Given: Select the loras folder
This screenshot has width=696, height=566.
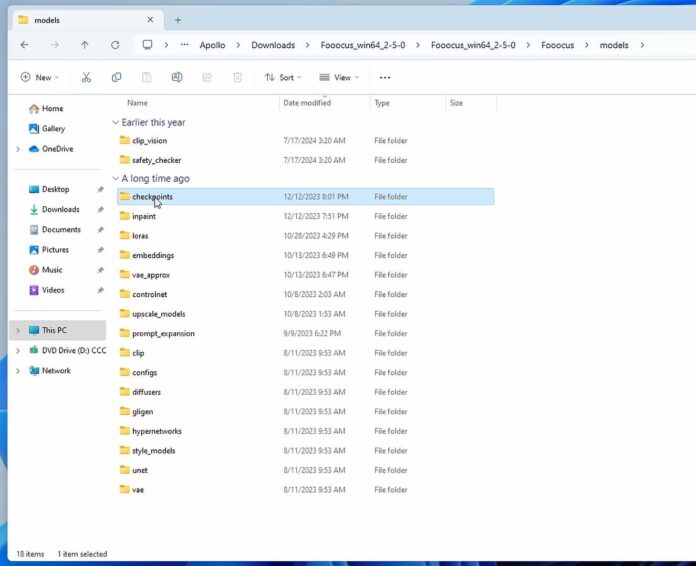Looking at the screenshot, I should pos(305,236).
